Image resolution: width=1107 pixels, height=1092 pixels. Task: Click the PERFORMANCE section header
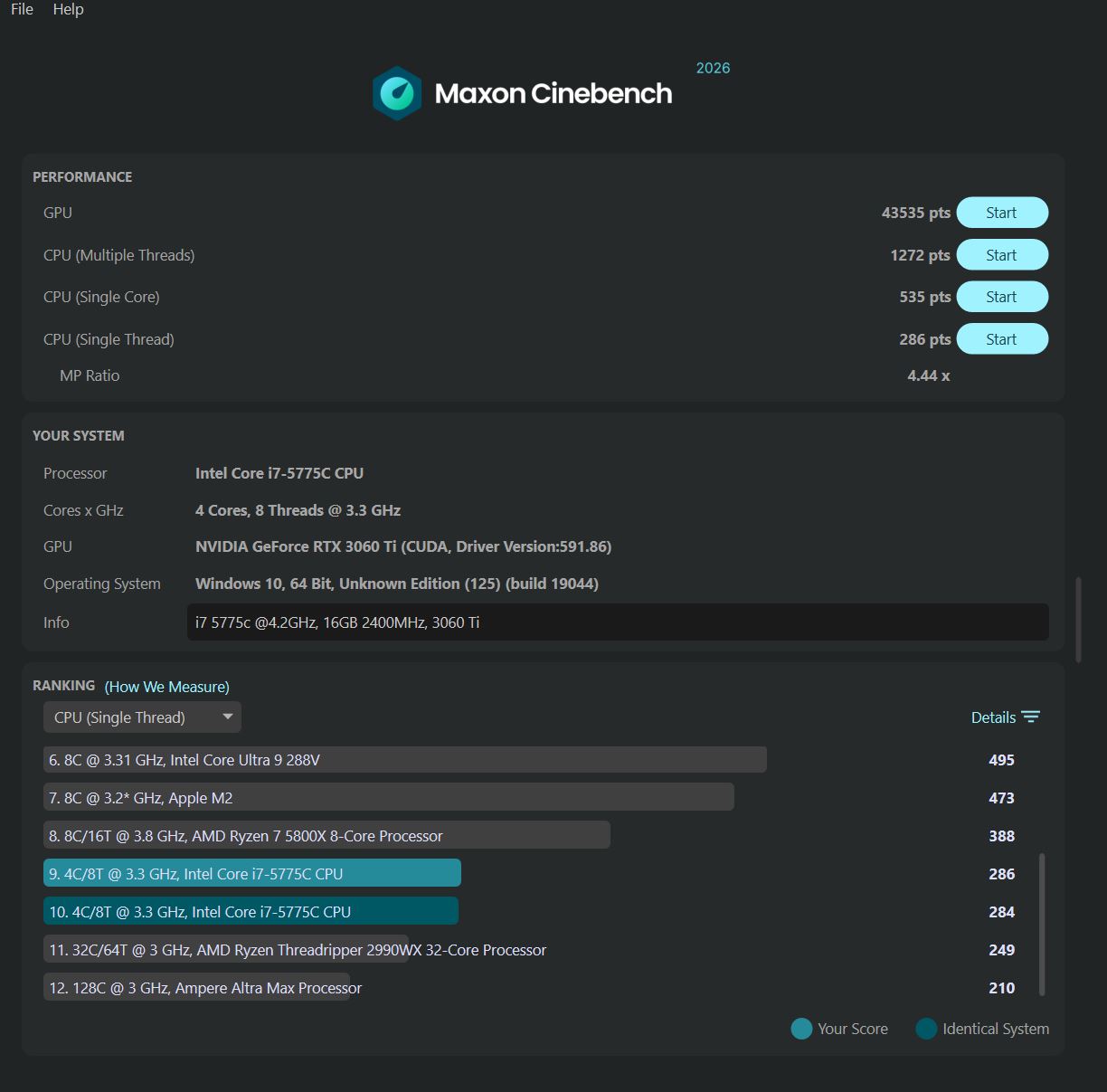(82, 176)
